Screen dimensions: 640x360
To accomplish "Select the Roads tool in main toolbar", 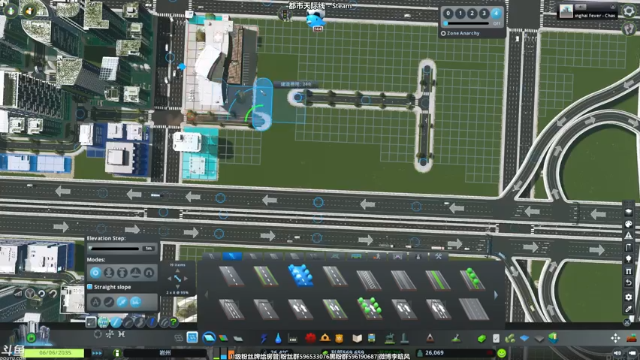I will click(209, 338).
